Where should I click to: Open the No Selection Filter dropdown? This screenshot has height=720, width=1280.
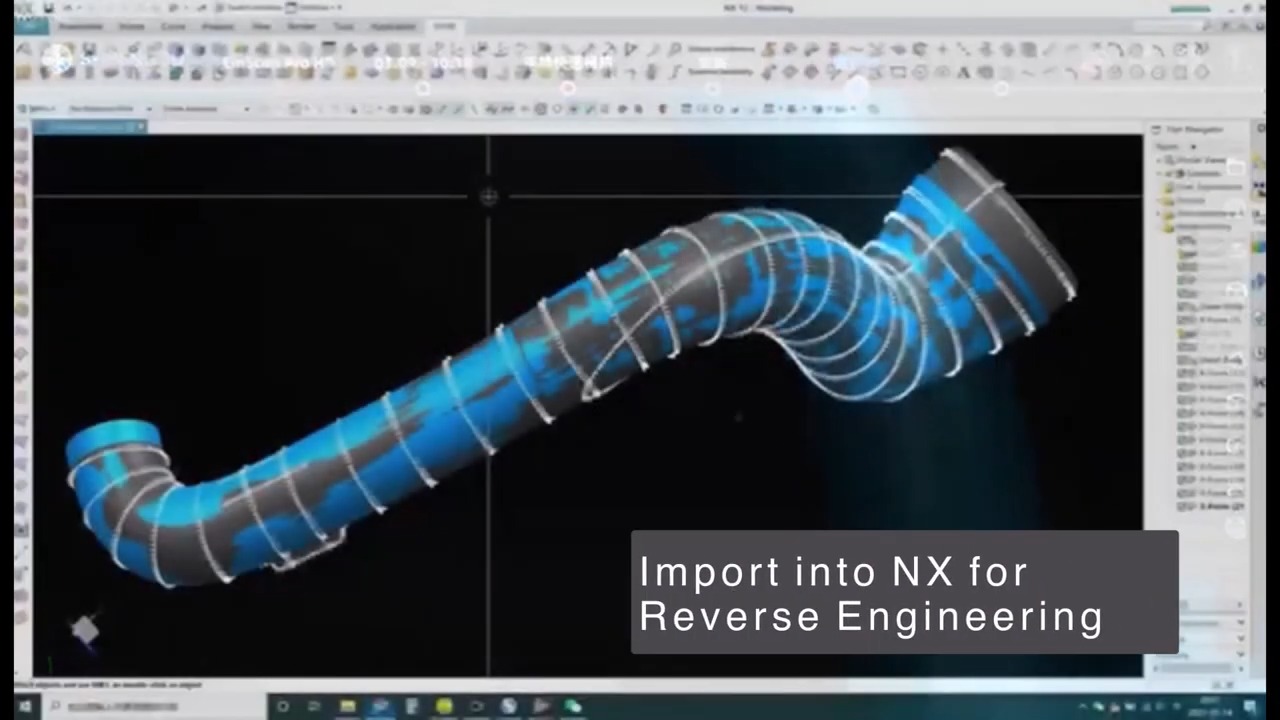108,109
